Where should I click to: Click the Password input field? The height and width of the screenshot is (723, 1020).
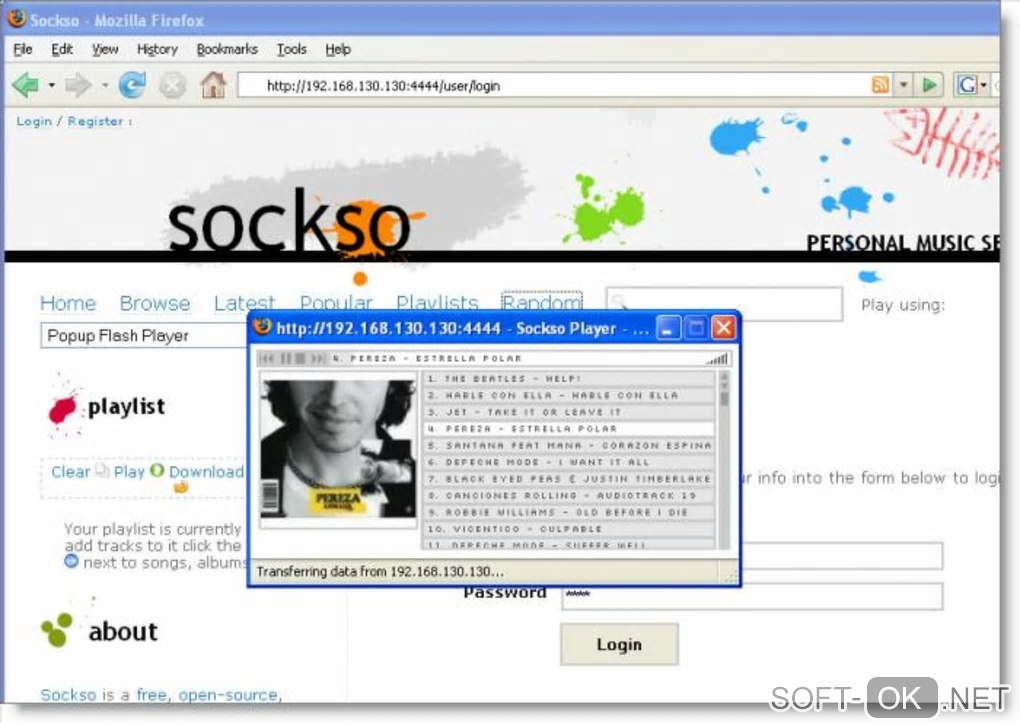[752, 595]
